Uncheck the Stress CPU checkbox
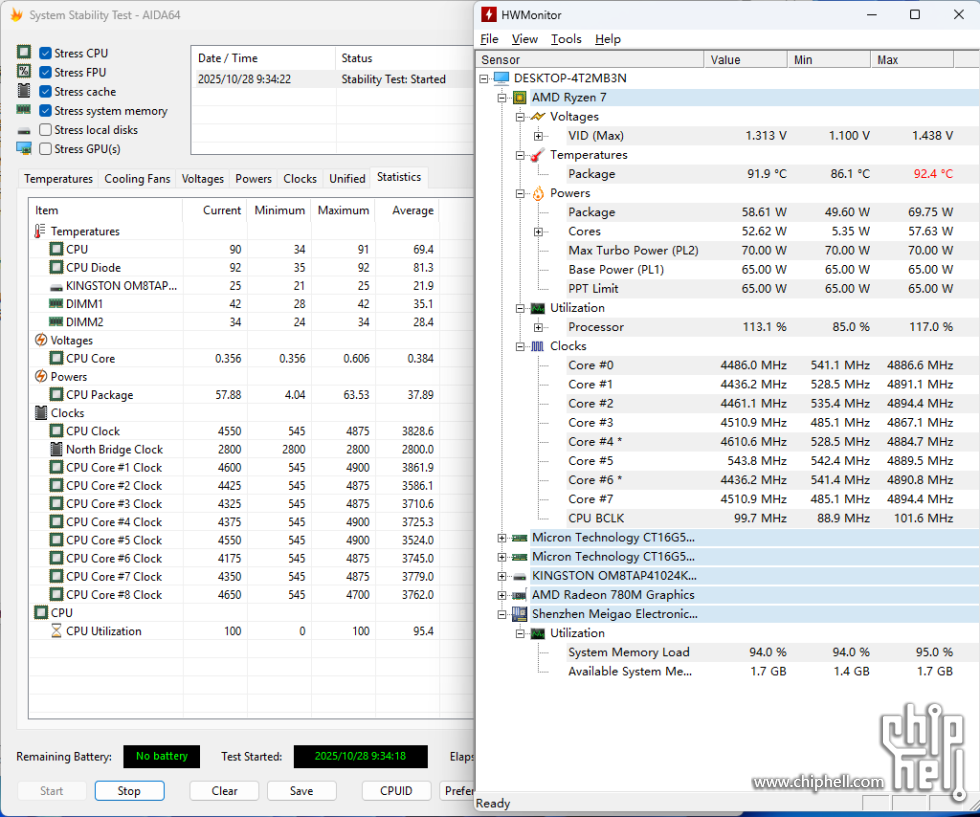 (x=46, y=53)
